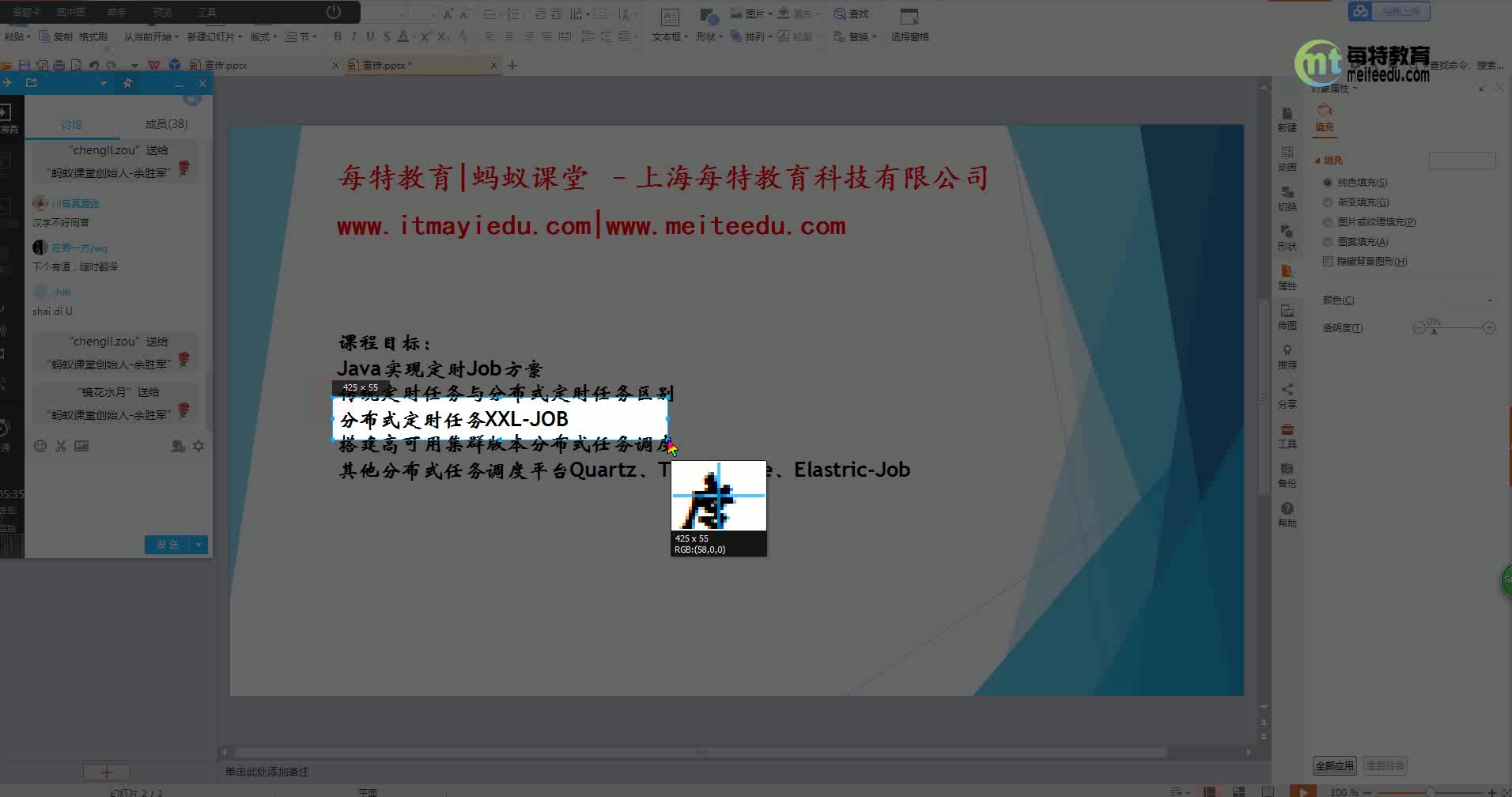Click the scissors screenshot icon in chat
Screen dimensions: 1512x797
pos(61,446)
